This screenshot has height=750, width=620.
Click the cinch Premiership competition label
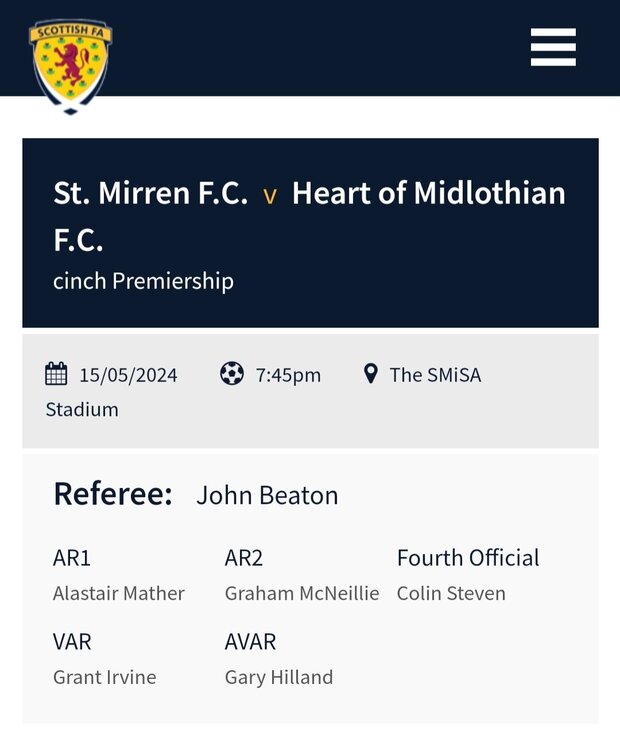tap(144, 281)
